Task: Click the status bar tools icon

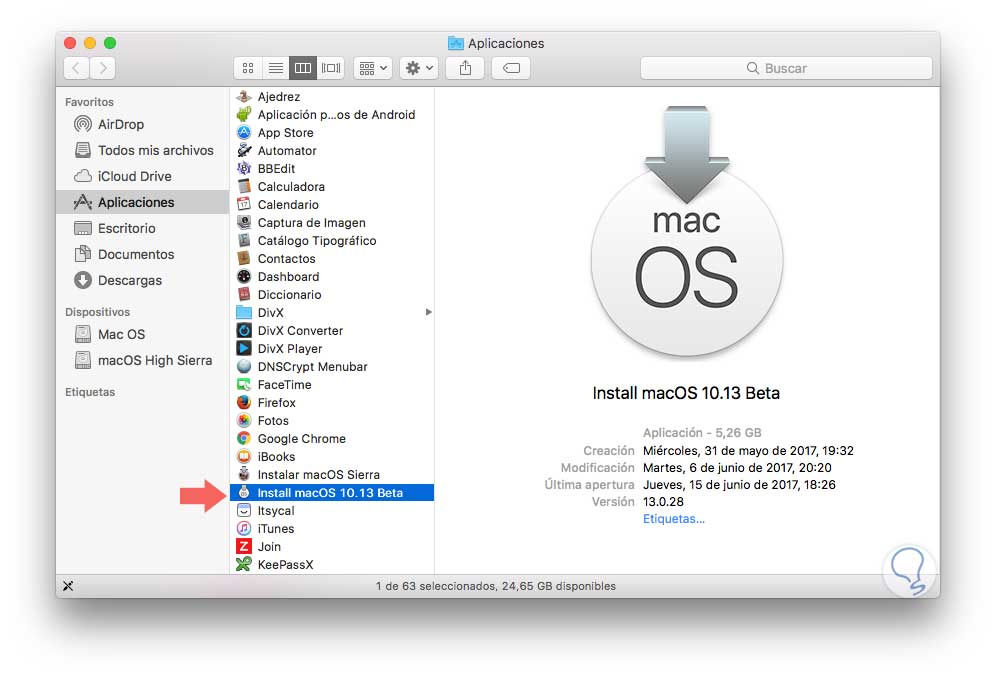Action: point(68,586)
